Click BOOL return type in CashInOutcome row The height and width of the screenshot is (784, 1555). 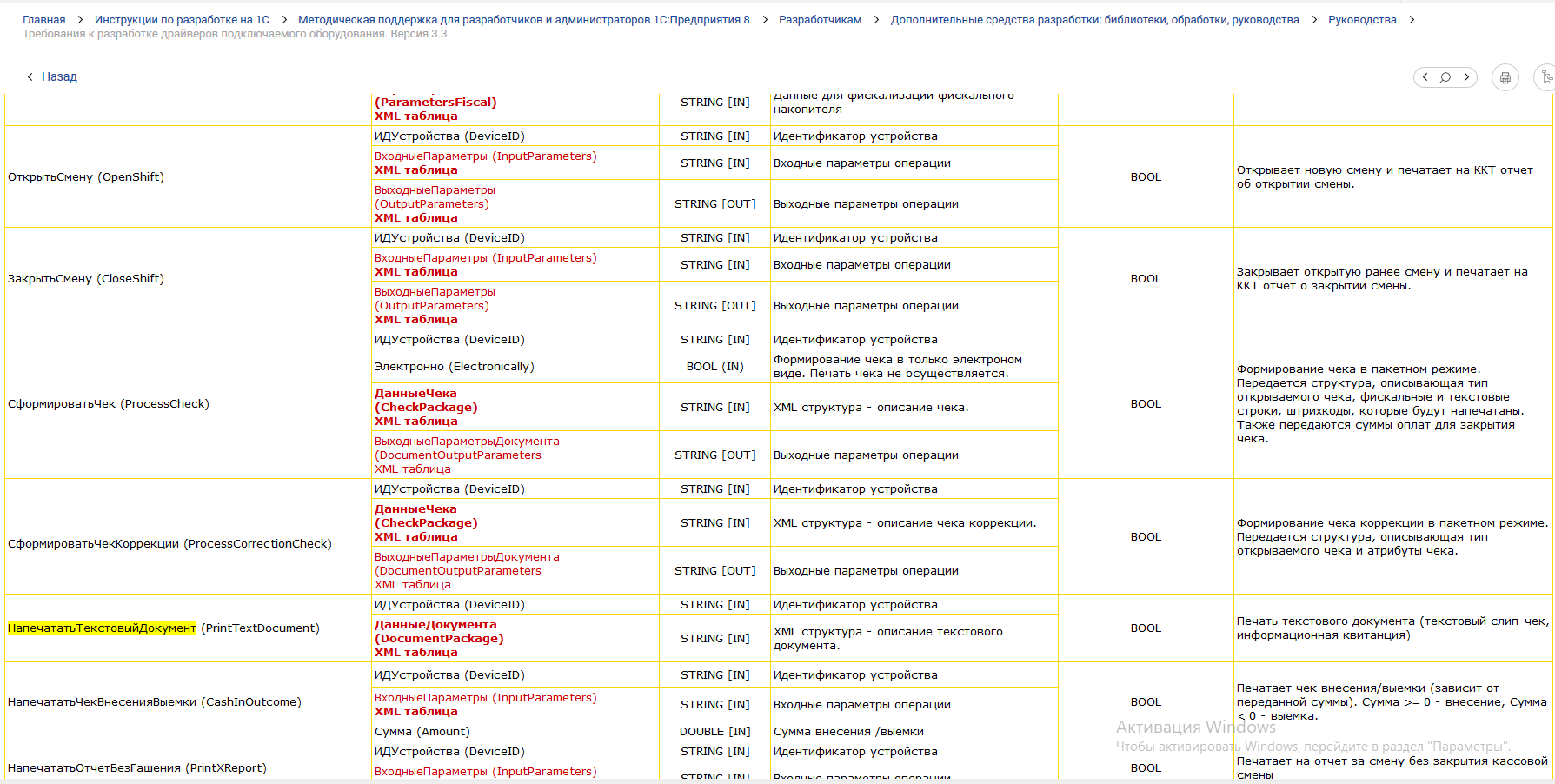(1146, 702)
